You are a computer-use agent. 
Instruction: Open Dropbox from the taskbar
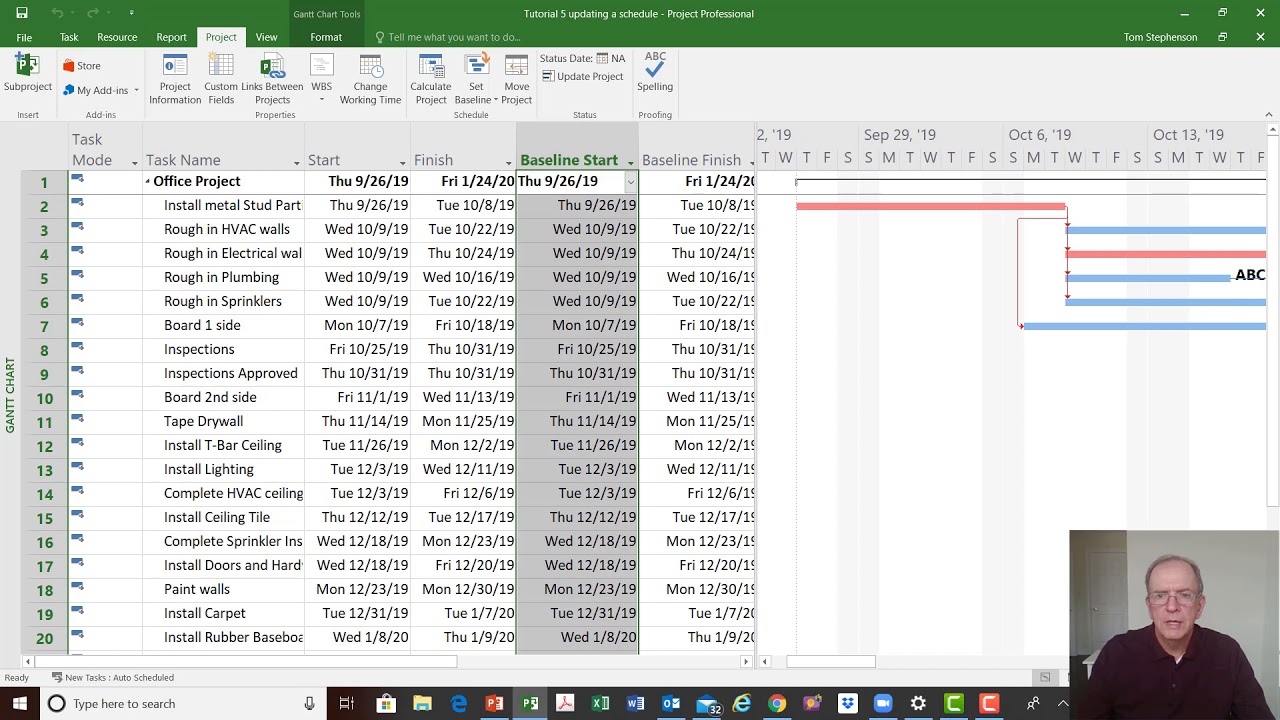click(848, 703)
